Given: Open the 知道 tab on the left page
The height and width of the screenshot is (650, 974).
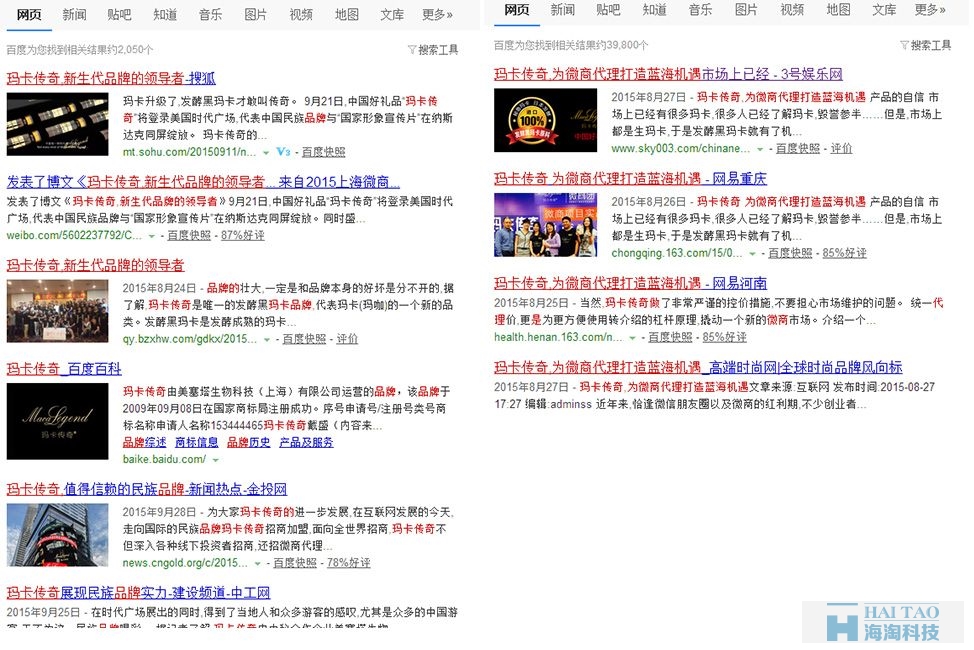Looking at the screenshot, I should pyautogui.click(x=165, y=14).
